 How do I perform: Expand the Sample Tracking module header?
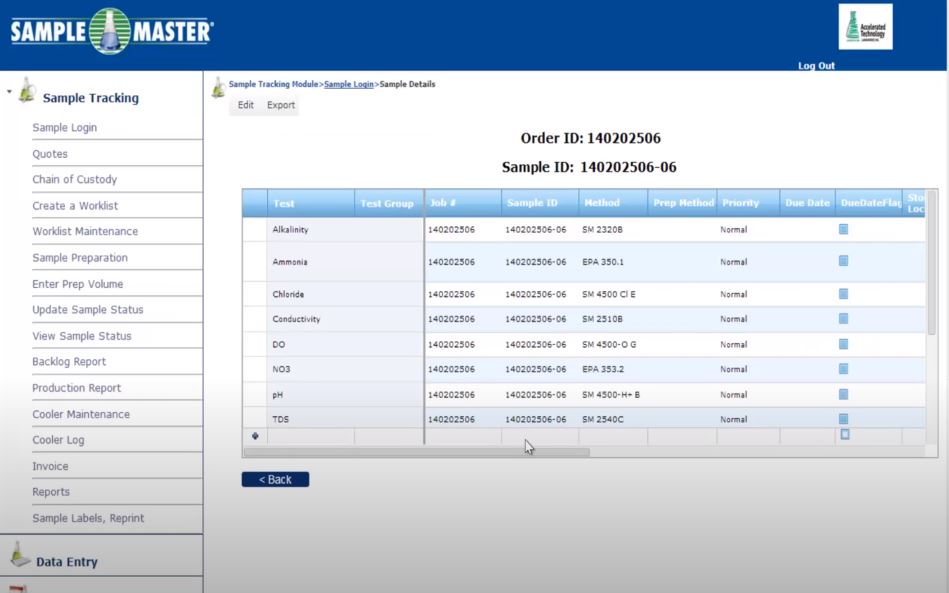(91, 98)
